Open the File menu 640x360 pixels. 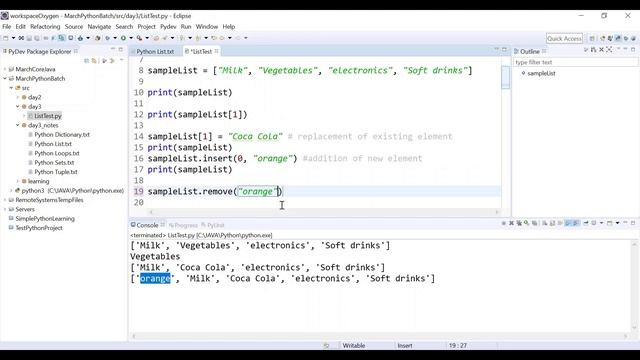[7, 27]
